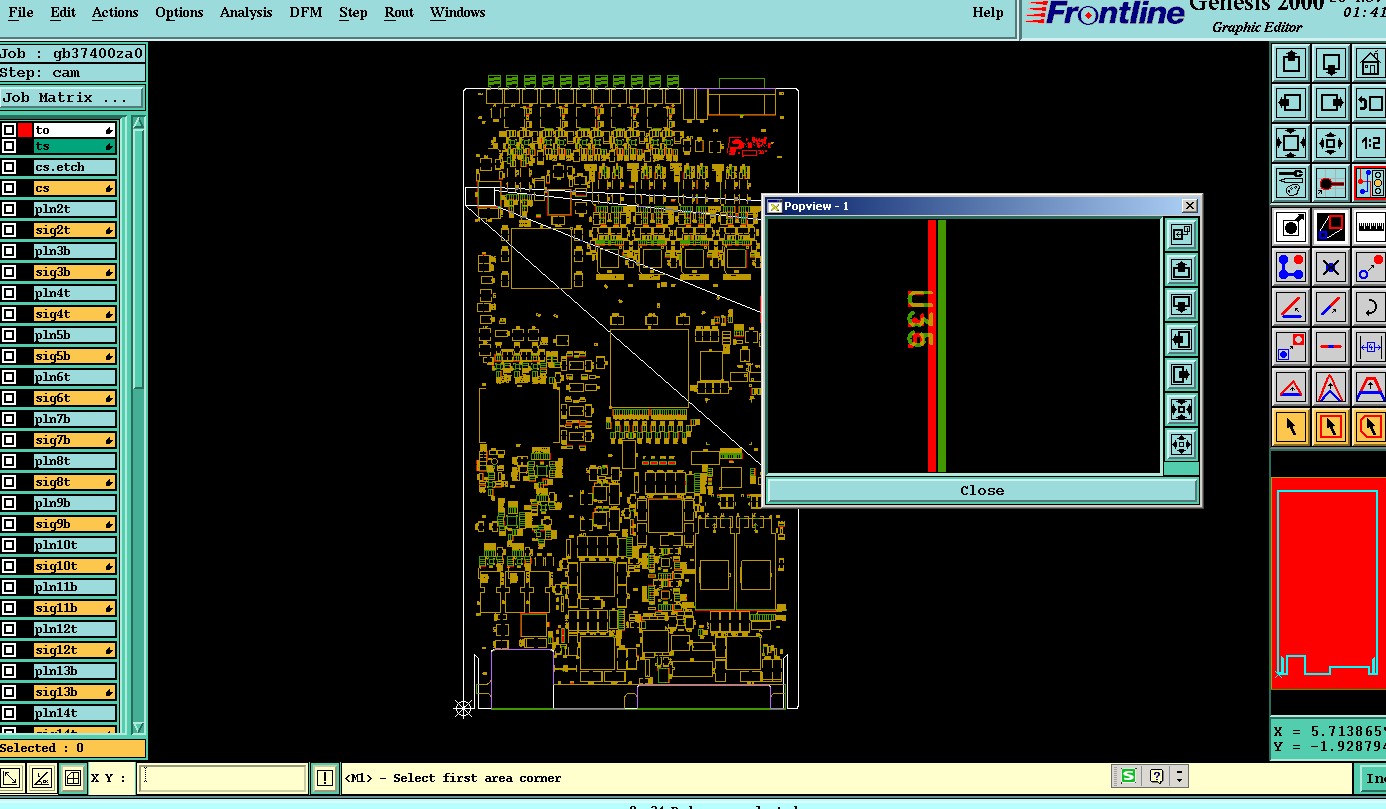Click the 1:2 zoom scale icon
This screenshot has width=1386, height=809.
1370,143
